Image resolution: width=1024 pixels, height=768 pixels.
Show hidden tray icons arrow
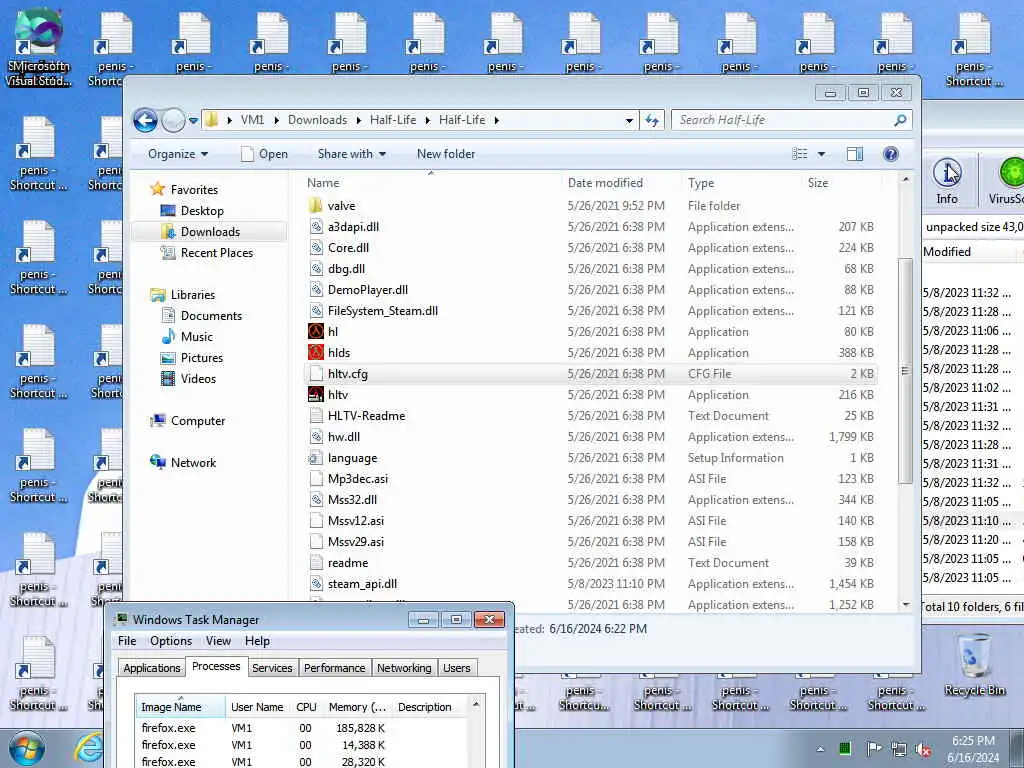tap(820, 749)
